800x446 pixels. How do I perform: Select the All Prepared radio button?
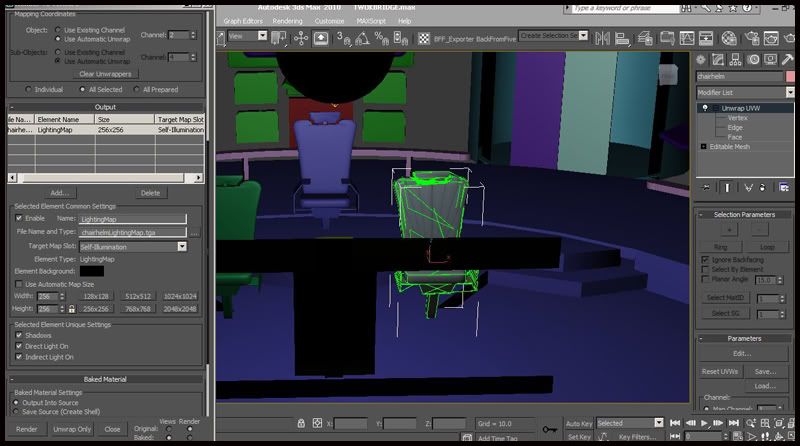[137, 89]
